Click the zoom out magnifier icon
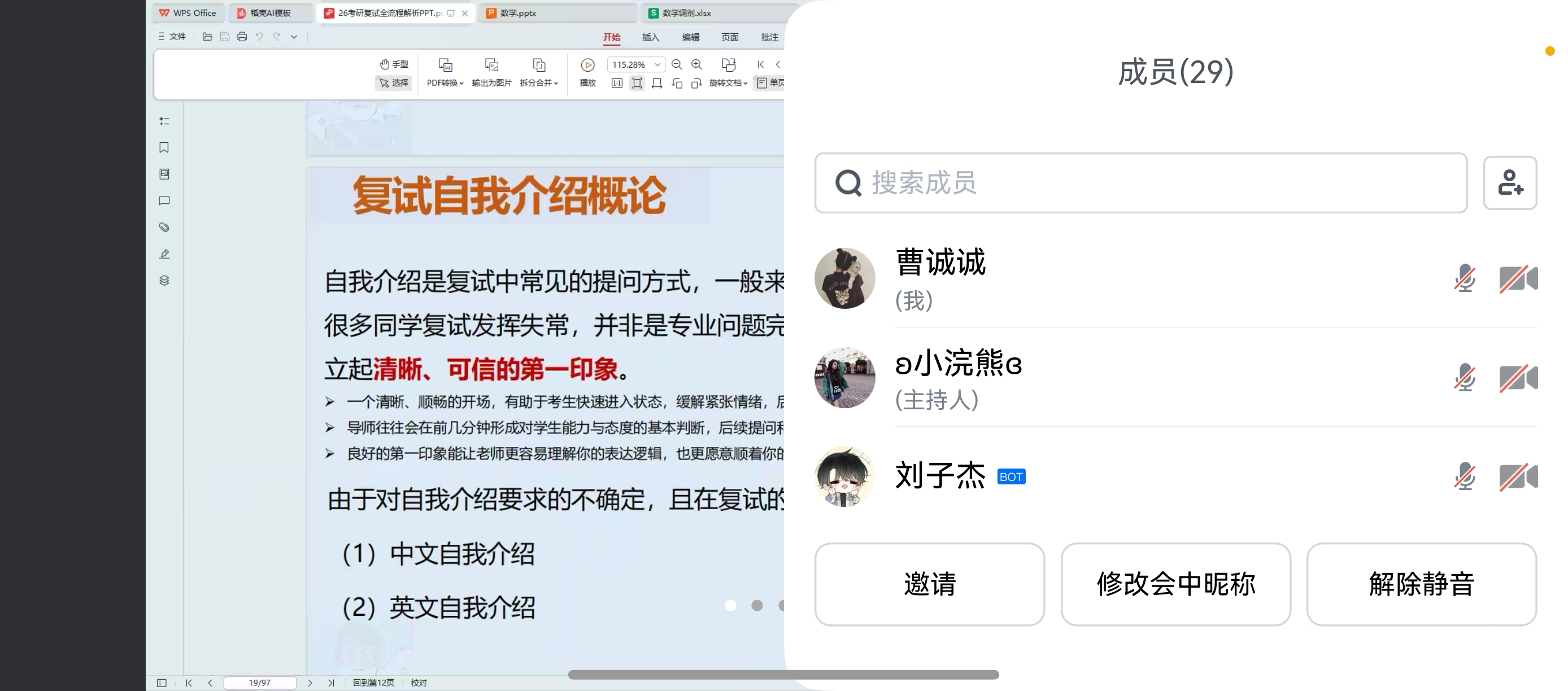The width and height of the screenshot is (1568, 691). point(676,64)
